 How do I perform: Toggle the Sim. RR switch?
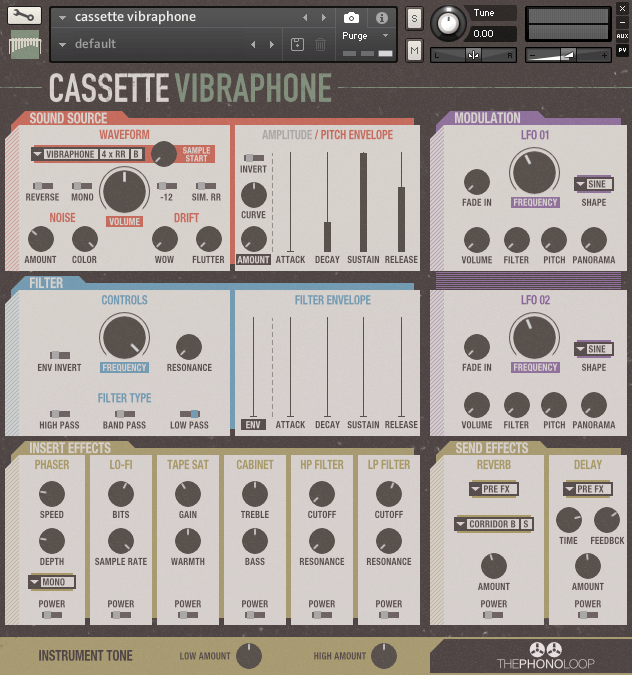point(206,186)
